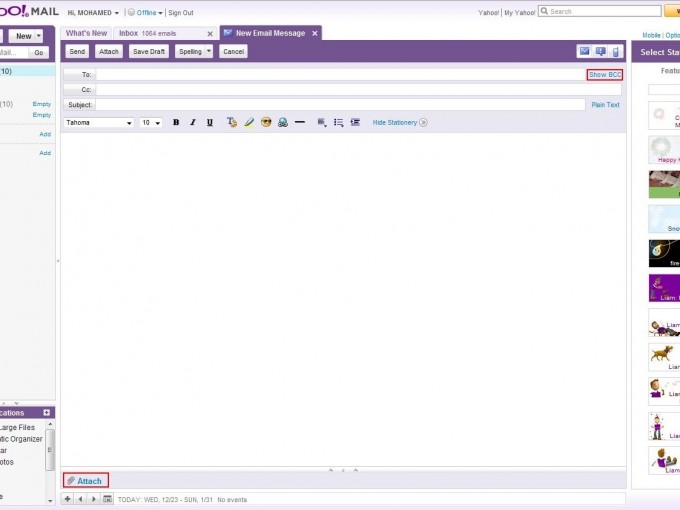Click Hide Stationery link

point(395,123)
